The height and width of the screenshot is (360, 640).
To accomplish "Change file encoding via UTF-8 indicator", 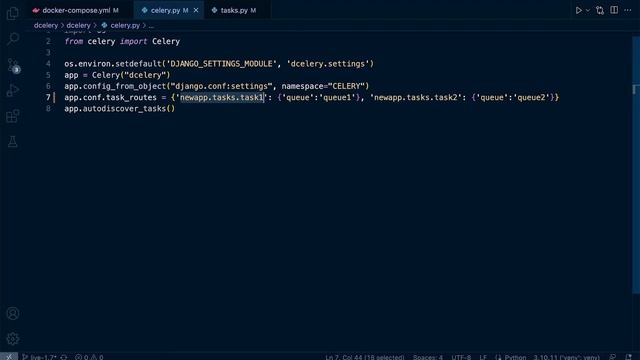I will [x=461, y=357].
